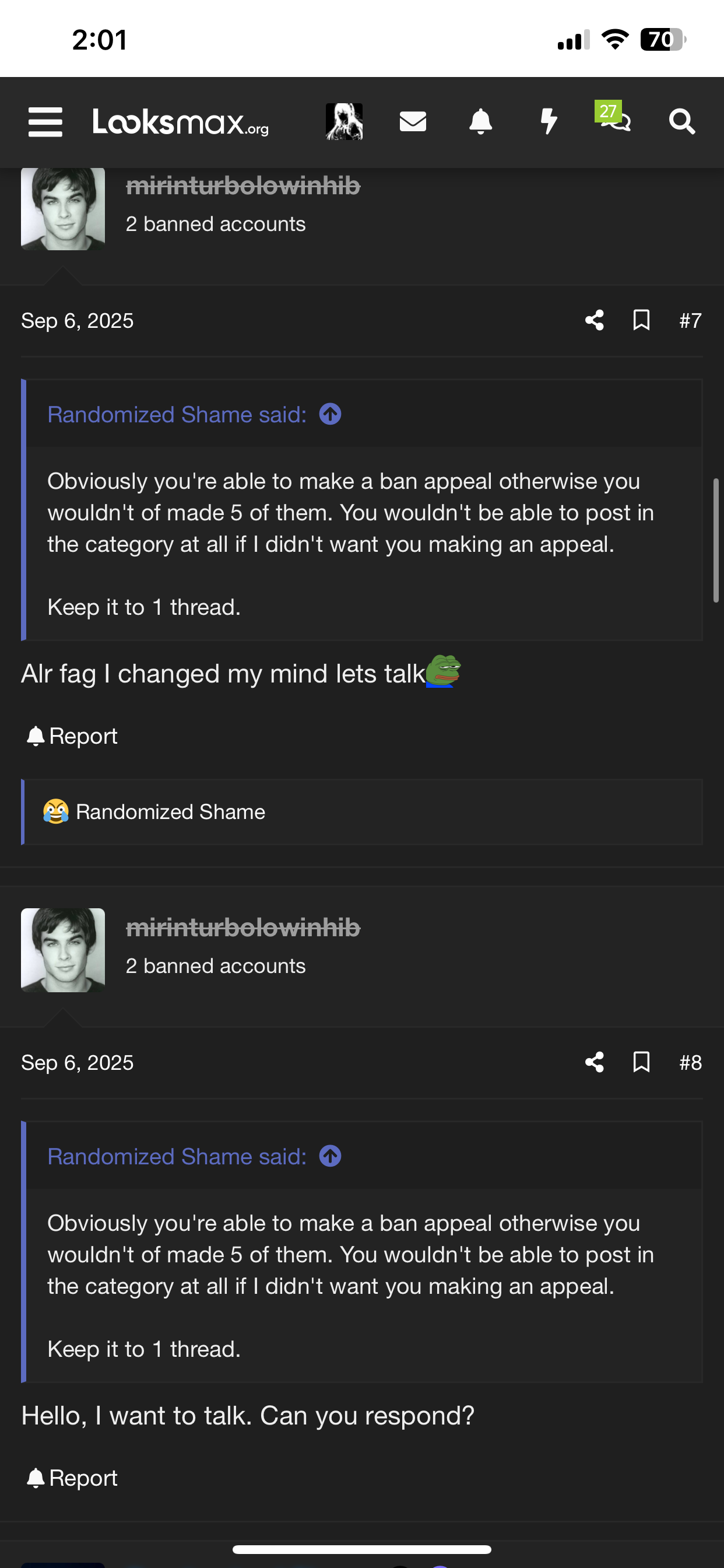724x1568 pixels.
Task: Bookmark post #8
Action: pyautogui.click(x=641, y=1062)
